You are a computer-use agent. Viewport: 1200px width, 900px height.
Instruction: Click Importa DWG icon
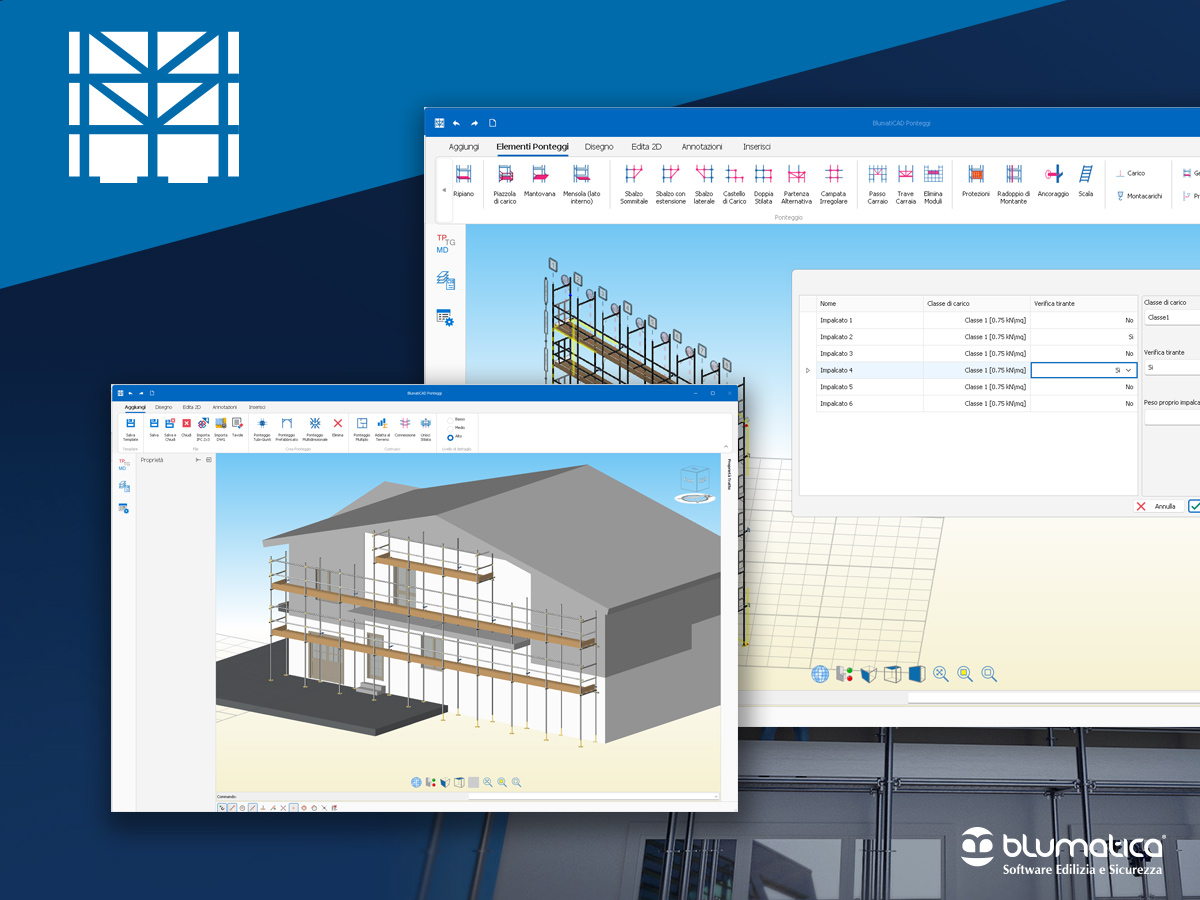tap(221, 429)
